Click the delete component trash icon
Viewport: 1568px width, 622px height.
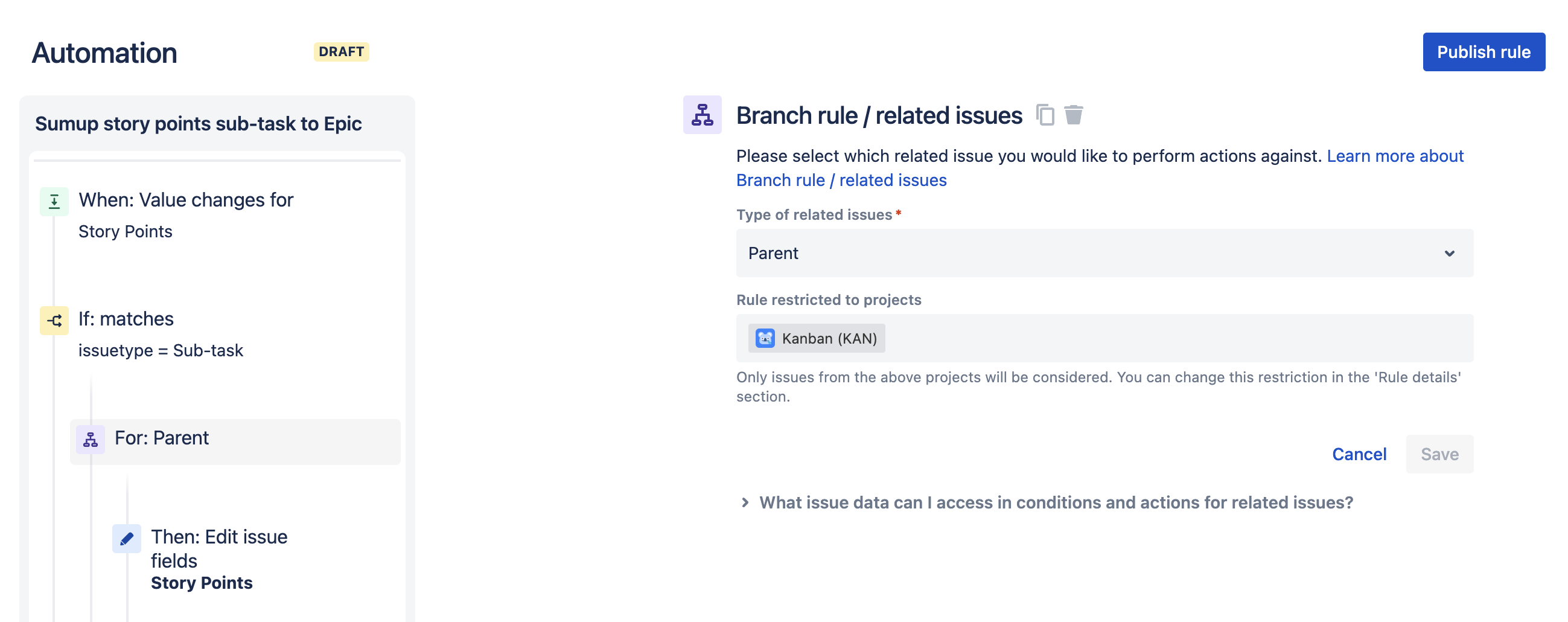1073,115
